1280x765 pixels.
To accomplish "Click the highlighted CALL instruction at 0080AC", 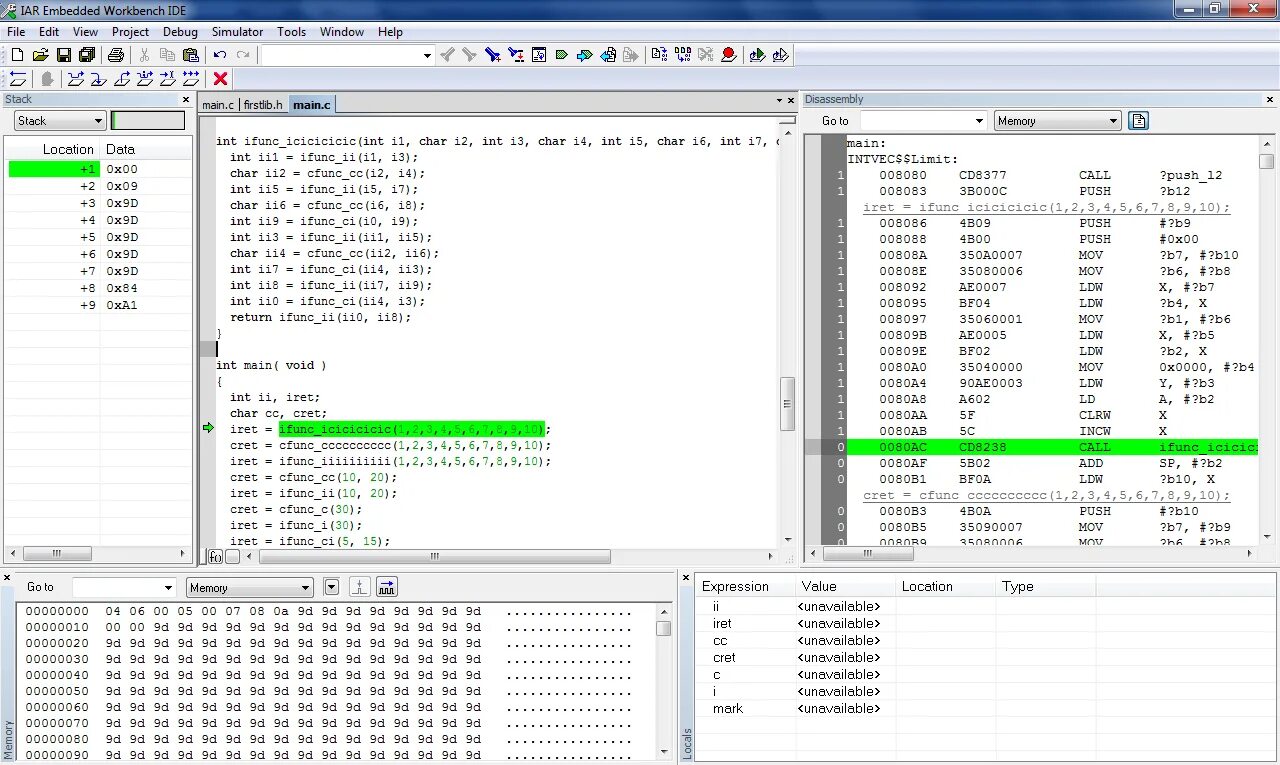I will 1052,447.
